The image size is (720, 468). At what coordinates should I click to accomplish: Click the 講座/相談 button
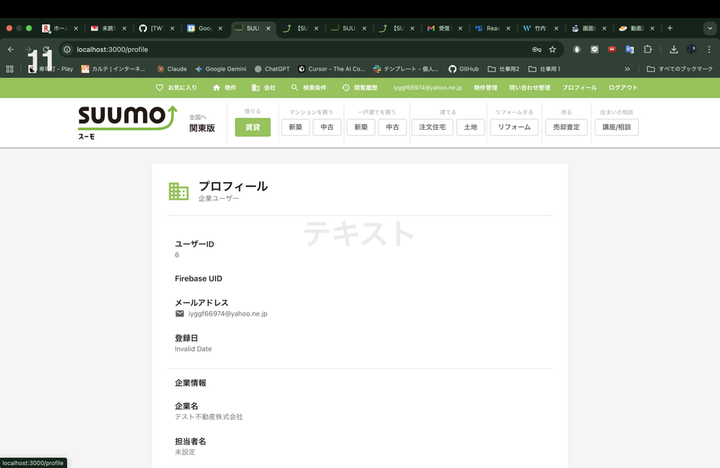click(x=617, y=127)
